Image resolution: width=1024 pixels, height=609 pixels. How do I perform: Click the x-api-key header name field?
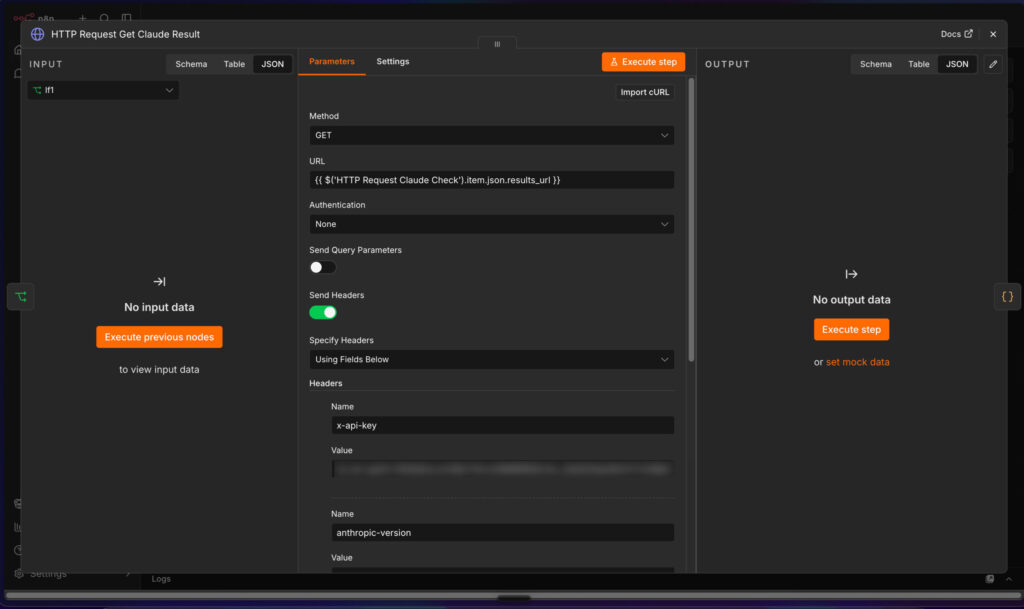(502, 425)
